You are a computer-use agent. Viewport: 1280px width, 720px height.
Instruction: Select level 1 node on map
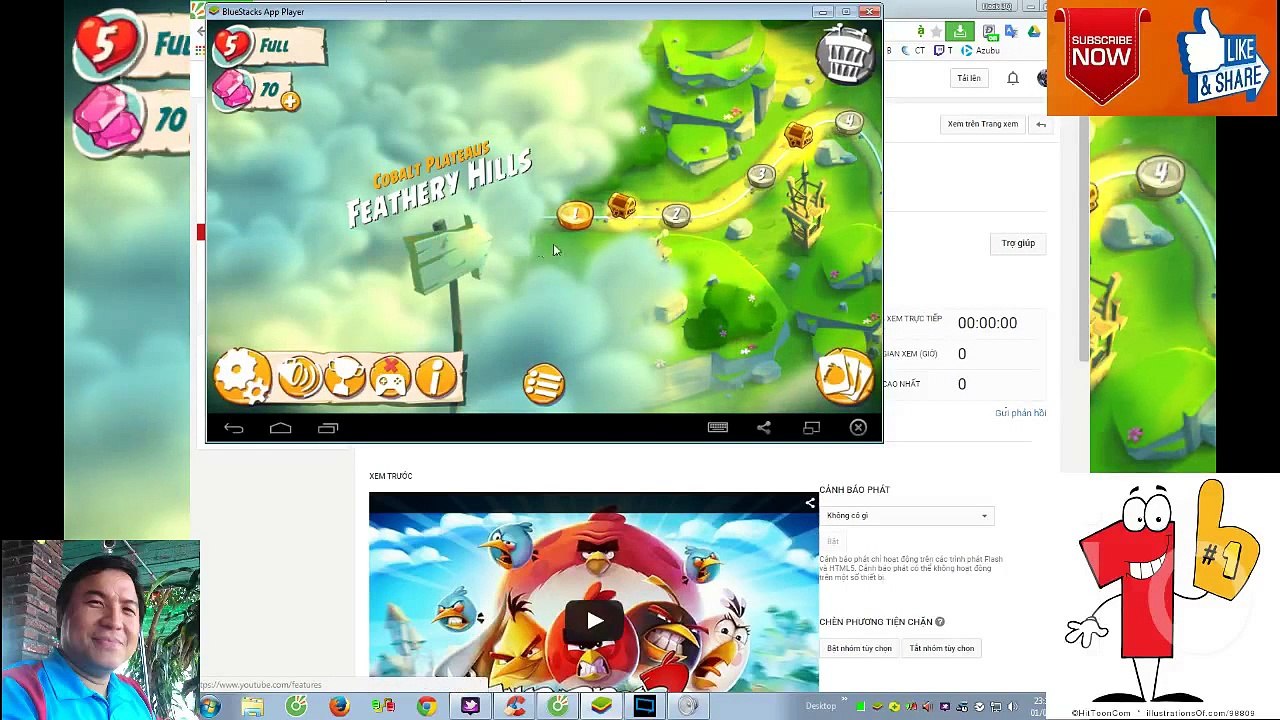pyautogui.click(x=575, y=214)
